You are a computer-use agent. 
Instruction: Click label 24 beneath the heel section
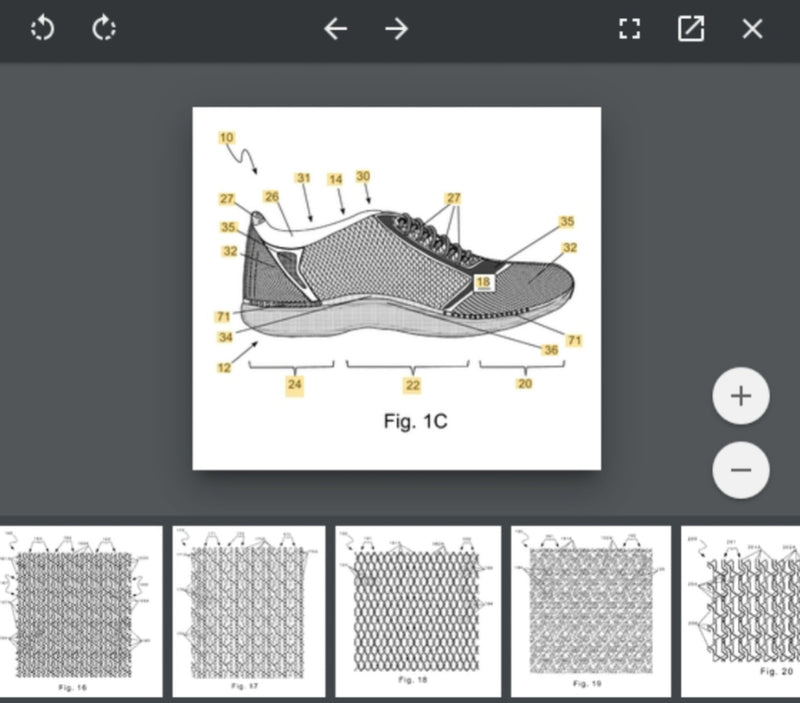(293, 383)
